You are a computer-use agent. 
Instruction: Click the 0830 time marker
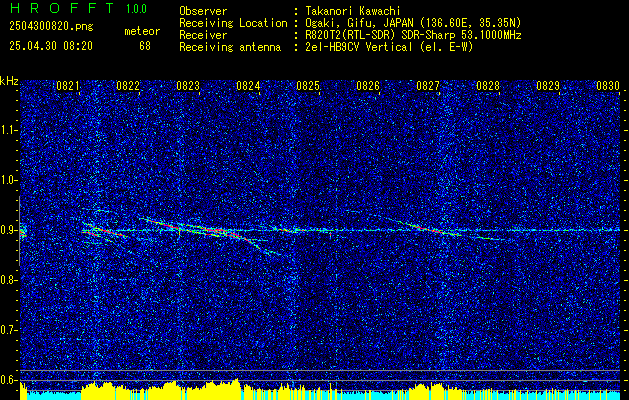608,86
